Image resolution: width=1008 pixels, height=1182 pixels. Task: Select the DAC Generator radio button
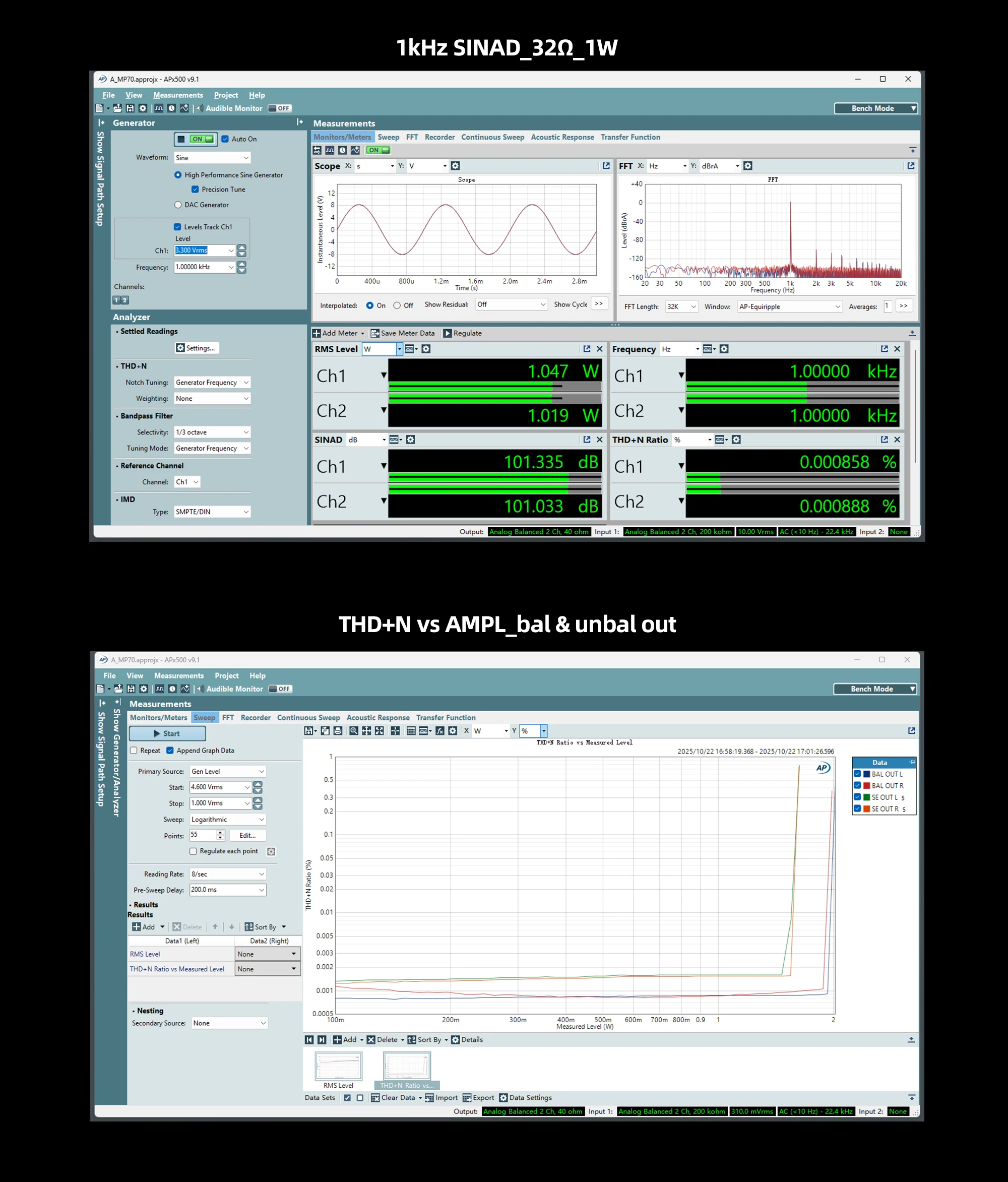click(x=178, y=205)
